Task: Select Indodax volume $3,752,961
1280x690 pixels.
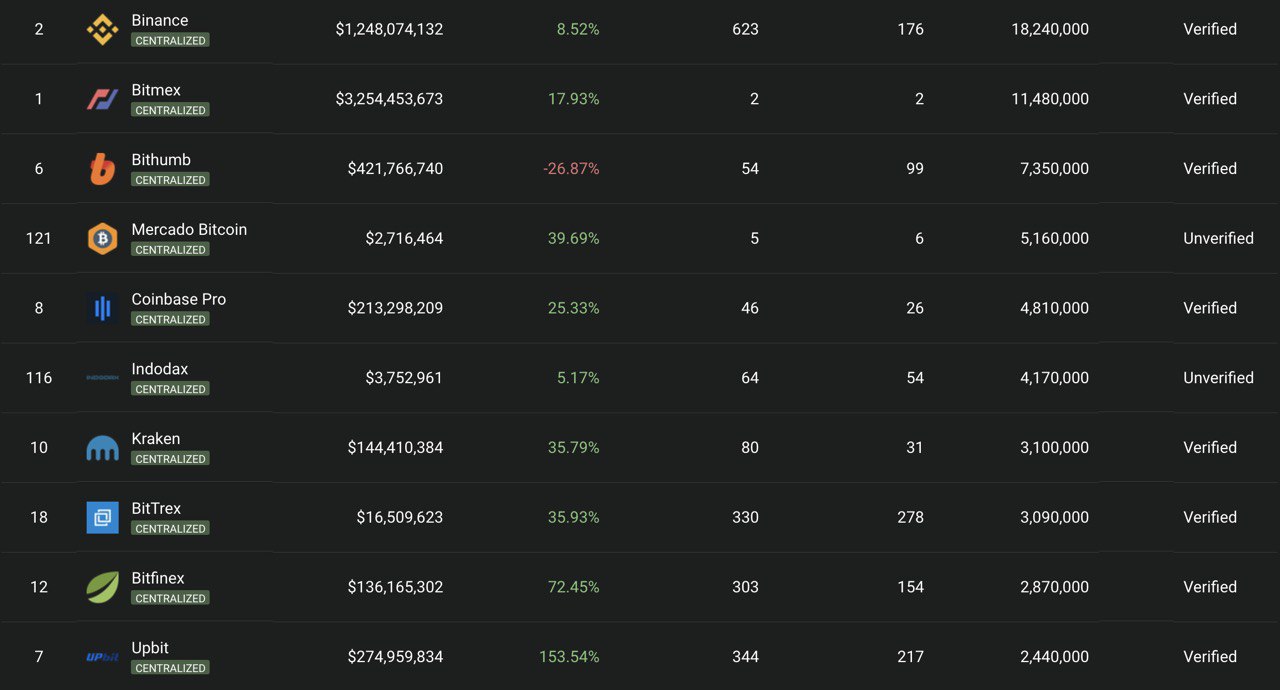Action: coord(404,378)
